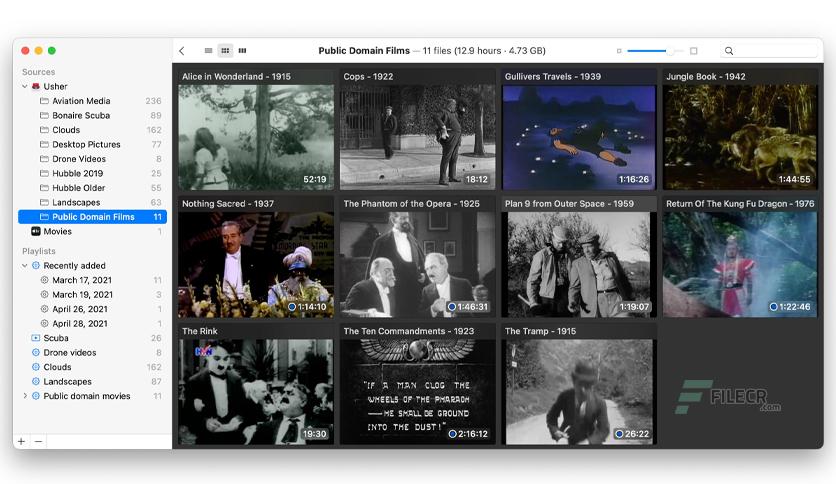Open The Rink film thumbnail
This screenshot has height=484, width=836.
pos(256,392)
